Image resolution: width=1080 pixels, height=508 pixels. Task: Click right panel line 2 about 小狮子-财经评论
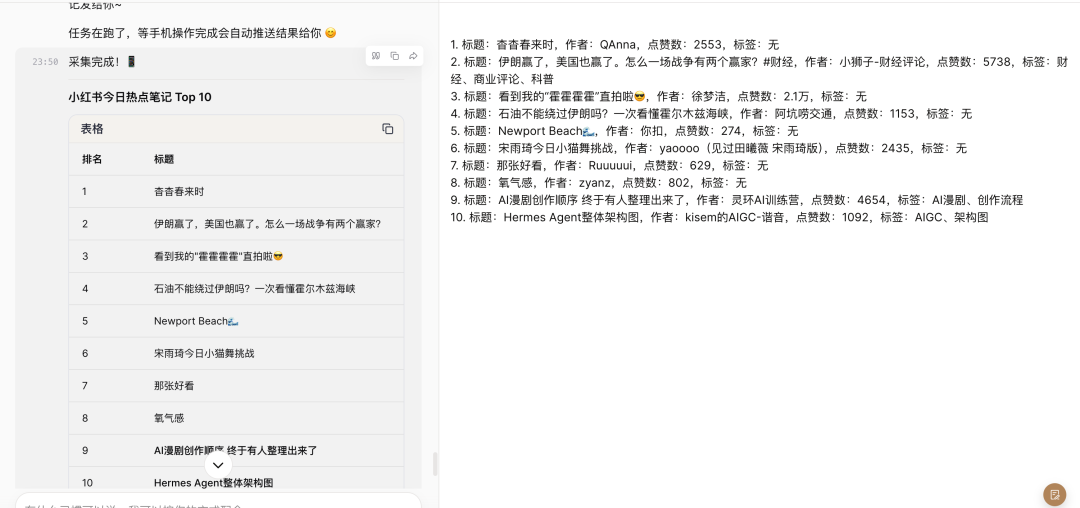point(760,70)
